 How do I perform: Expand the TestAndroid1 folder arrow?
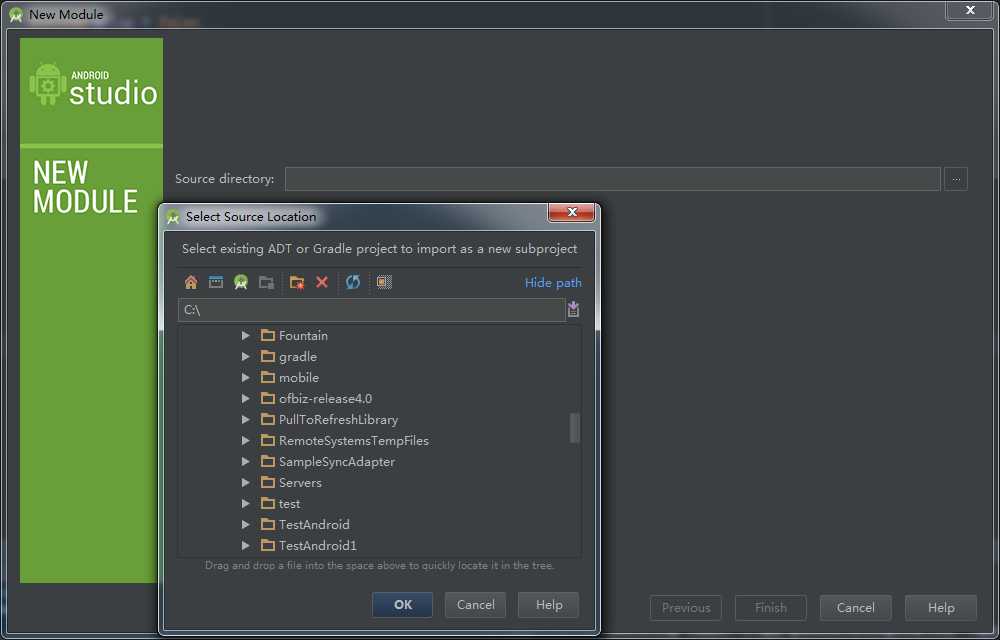246,546
